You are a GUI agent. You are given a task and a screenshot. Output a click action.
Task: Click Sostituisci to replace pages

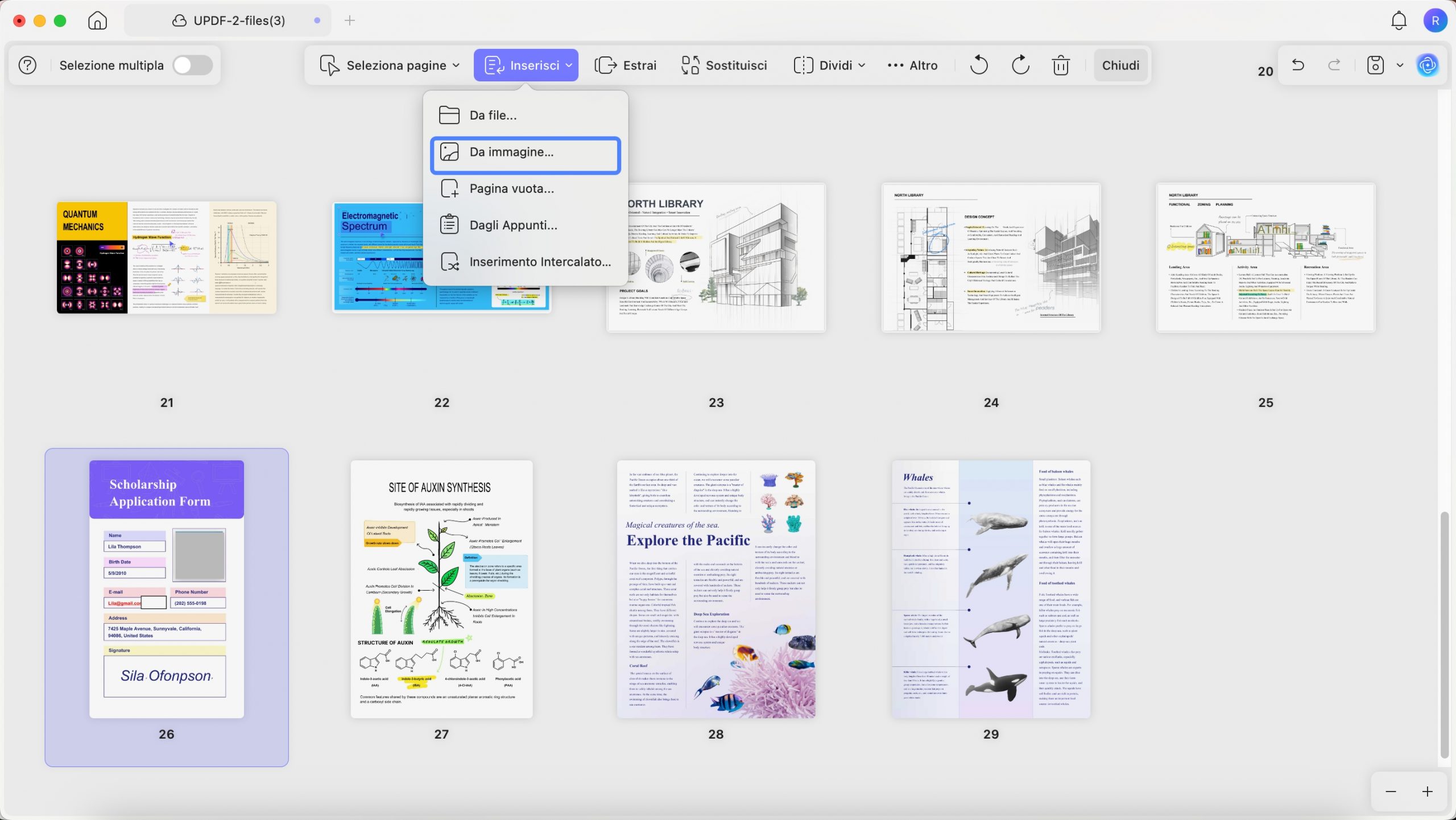724,65
